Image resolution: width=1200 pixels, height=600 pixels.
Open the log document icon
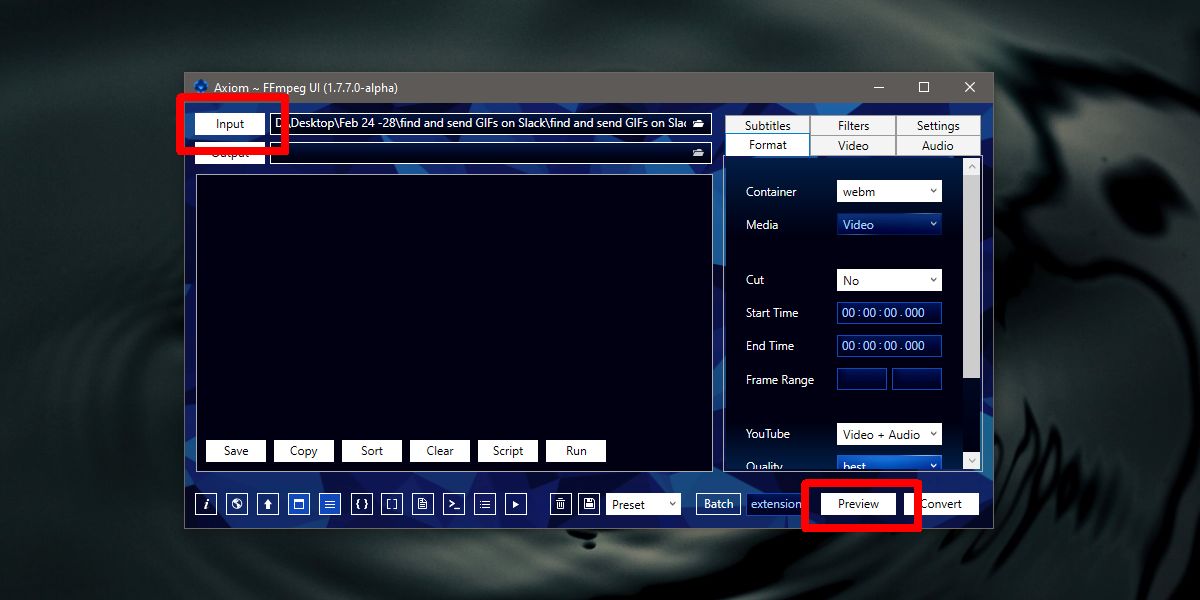[x=423, y=504]
